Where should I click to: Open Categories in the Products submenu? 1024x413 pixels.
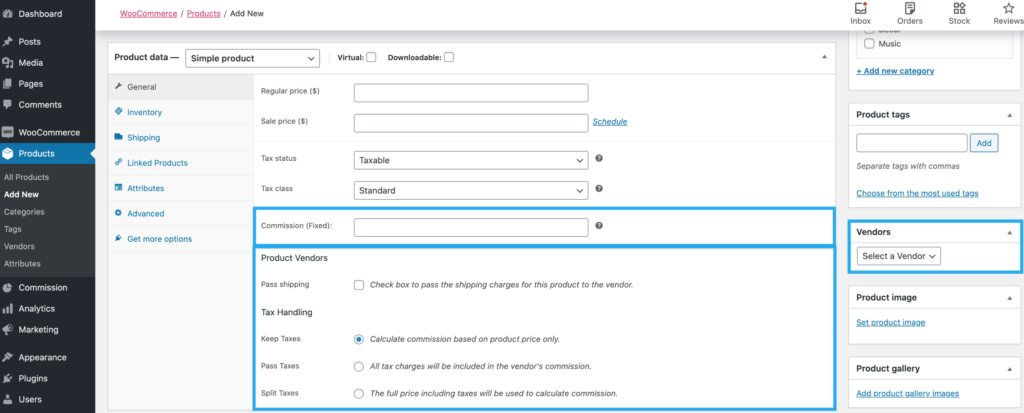(x=24, y=212)
